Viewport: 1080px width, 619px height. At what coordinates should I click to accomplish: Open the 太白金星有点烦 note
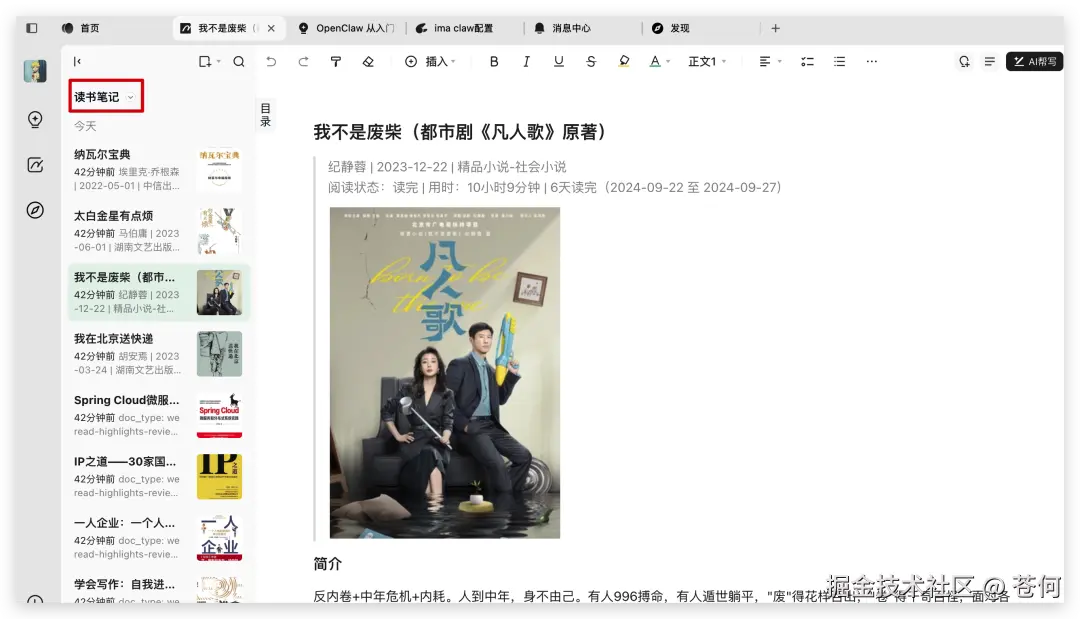point(158,231)
